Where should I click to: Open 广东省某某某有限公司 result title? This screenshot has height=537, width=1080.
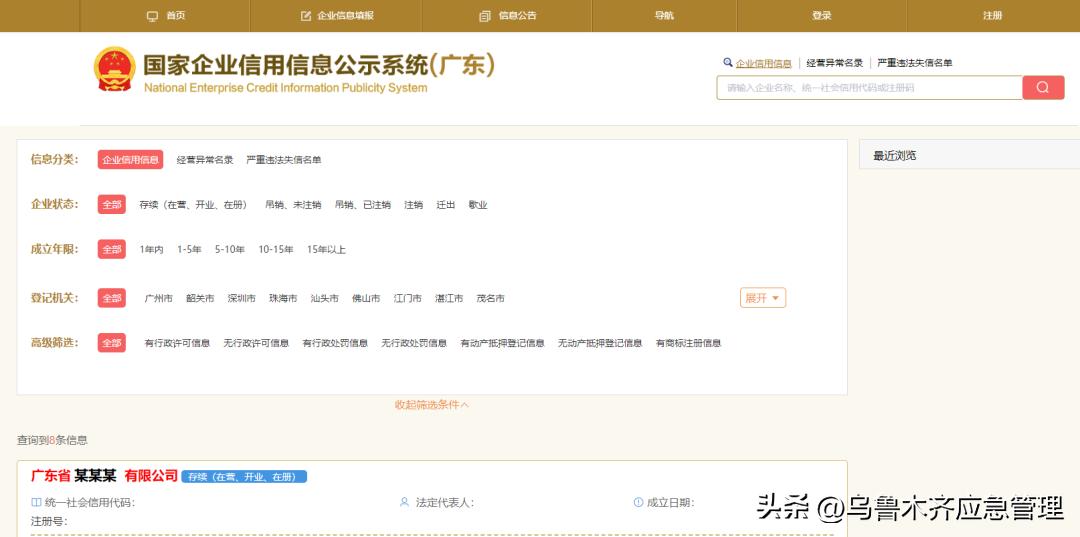click(x=104, y=476)
